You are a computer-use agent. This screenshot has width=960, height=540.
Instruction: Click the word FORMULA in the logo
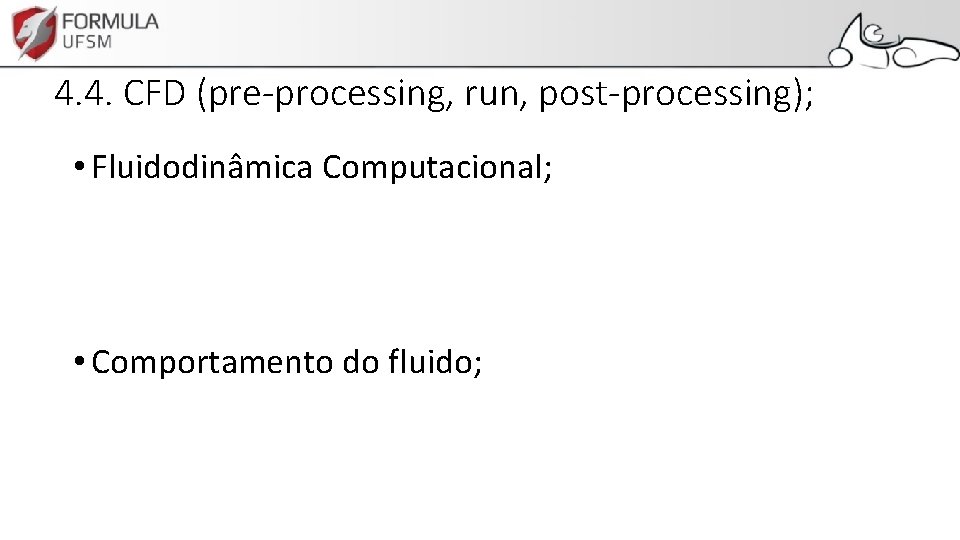pyautogui.click(x=109, y=21)
